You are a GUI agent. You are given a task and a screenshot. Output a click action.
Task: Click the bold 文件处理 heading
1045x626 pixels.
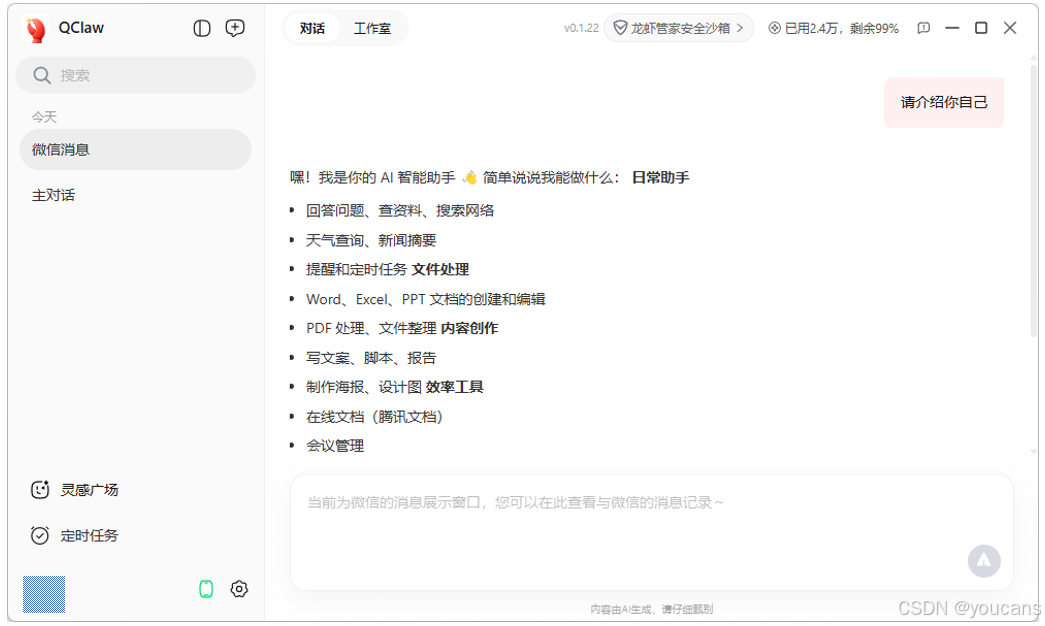coord(441,269)
